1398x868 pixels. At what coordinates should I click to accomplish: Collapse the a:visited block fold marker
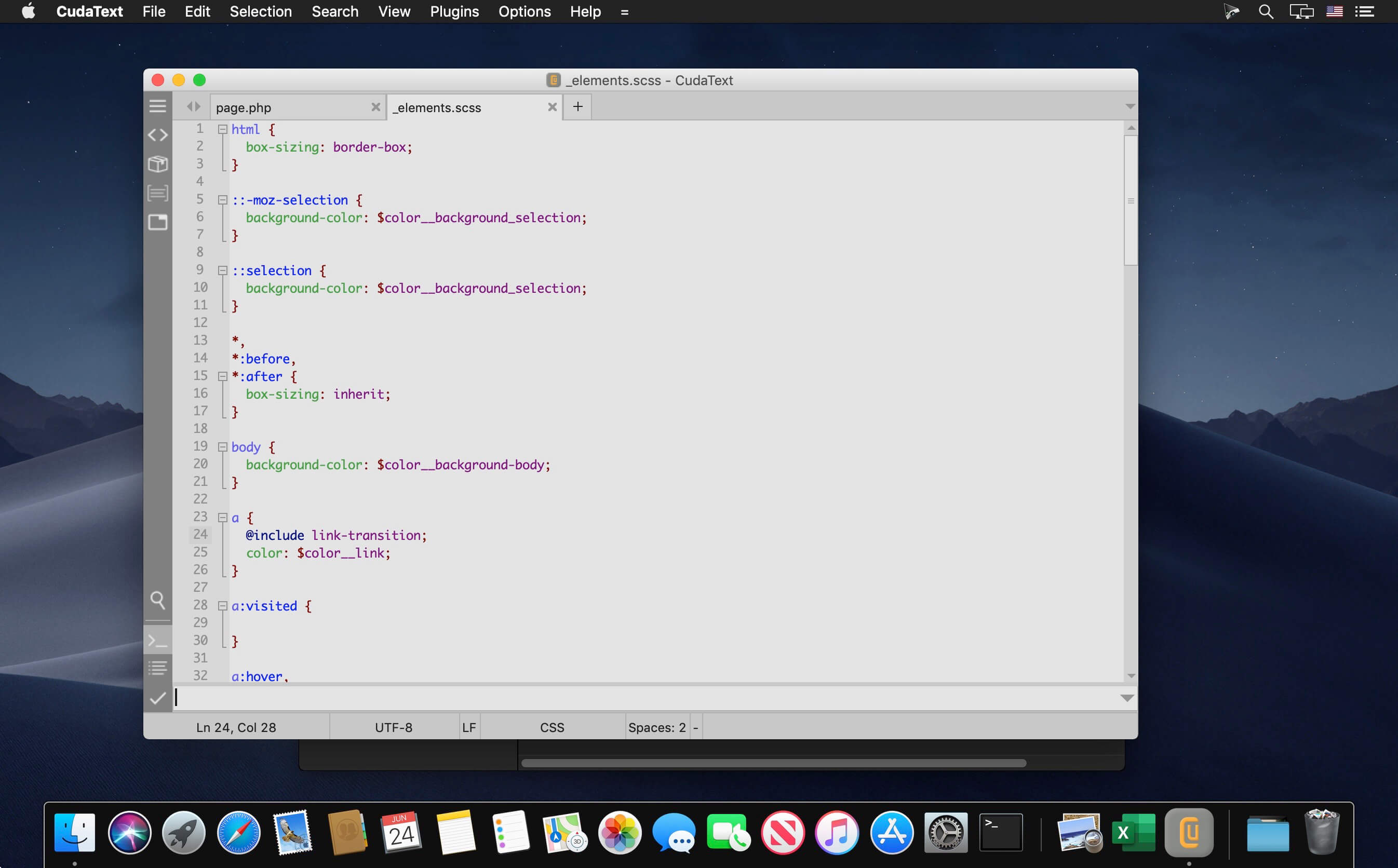click(x=222, y=606)
